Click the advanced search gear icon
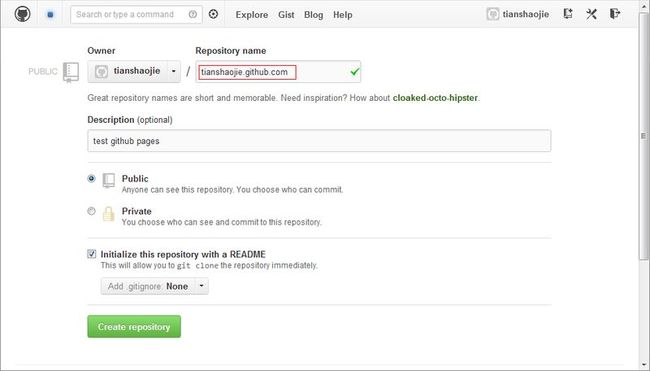The image size is (650, 371). click(x=213, y=14)
